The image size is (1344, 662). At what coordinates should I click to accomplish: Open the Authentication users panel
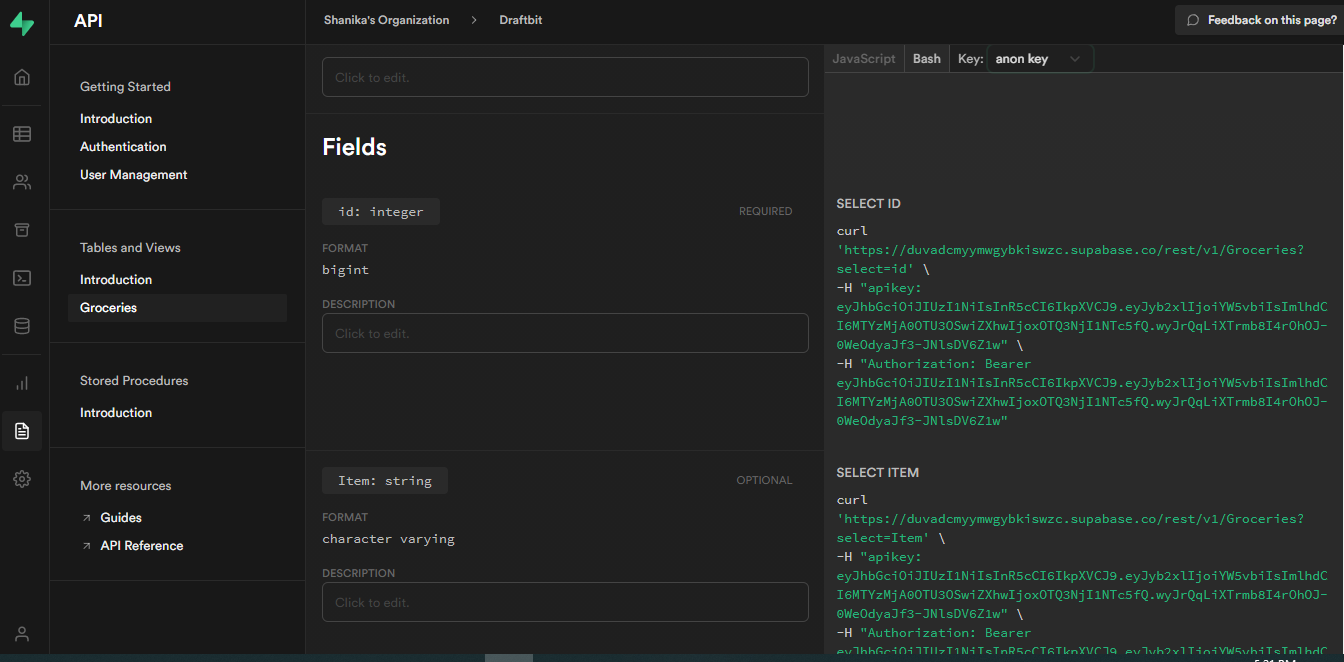[21, 181]
